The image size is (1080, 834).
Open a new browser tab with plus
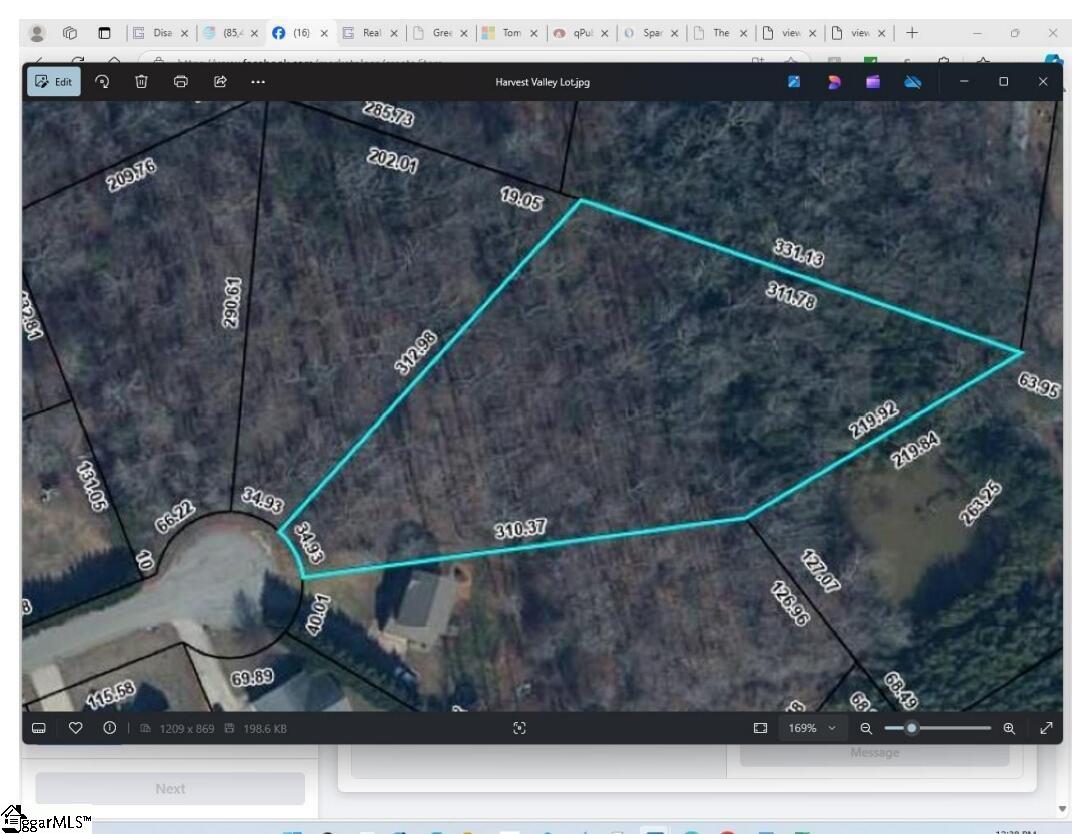pyautogui.click(x=912, y=32)
